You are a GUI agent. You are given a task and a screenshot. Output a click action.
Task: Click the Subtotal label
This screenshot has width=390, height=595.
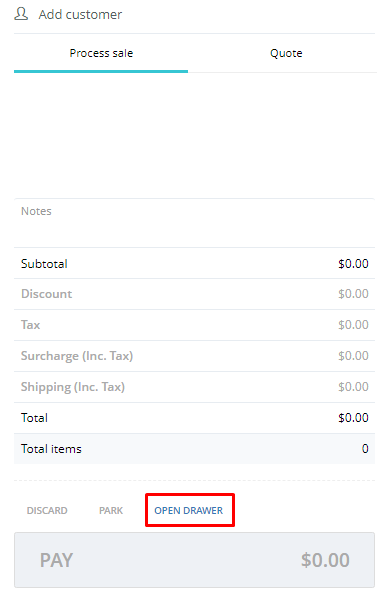coord(44,264)
